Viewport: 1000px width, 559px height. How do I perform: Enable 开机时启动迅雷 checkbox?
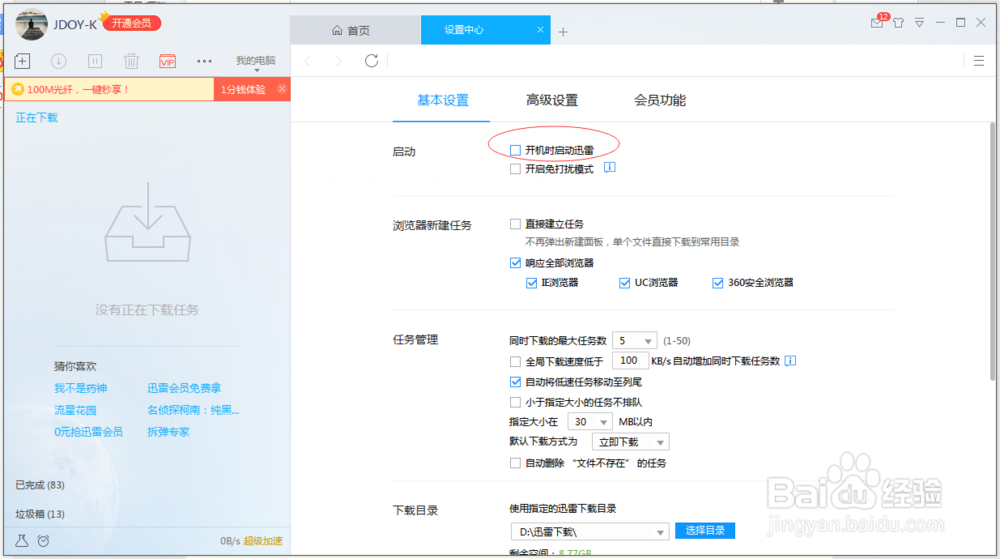515,150
